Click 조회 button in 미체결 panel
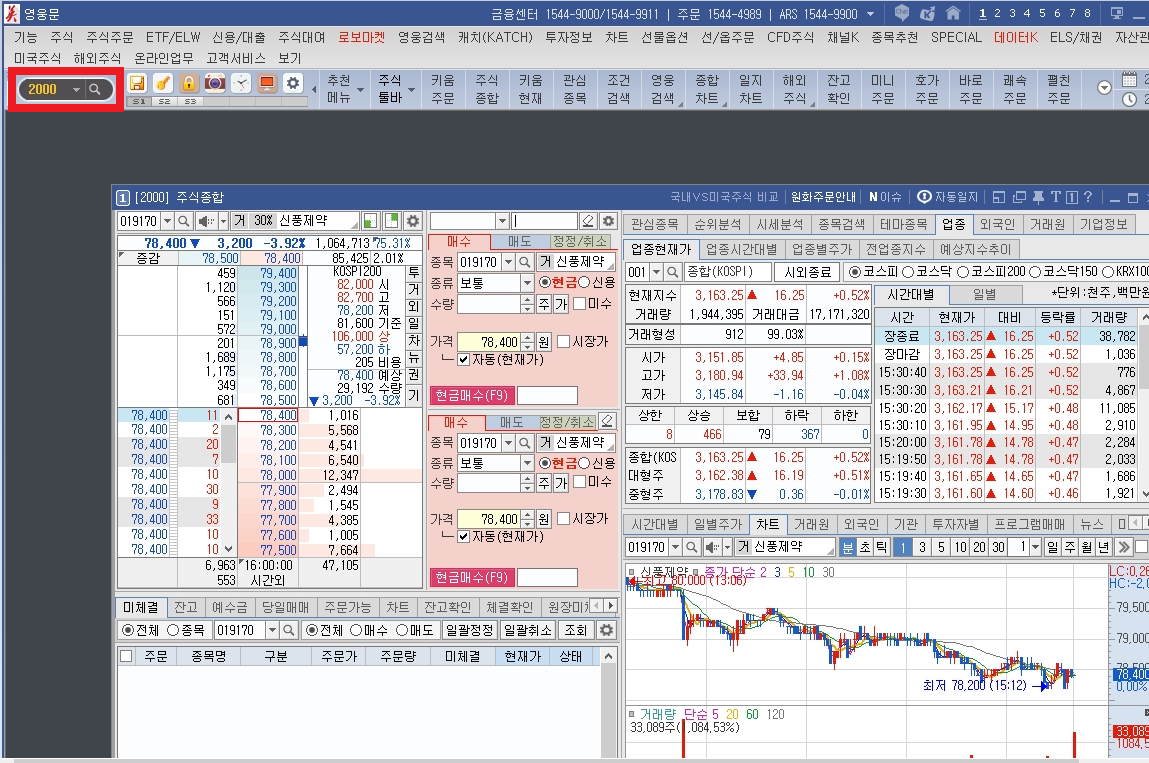This screenshot has width=1149, height=763. [x=576, y=630]
